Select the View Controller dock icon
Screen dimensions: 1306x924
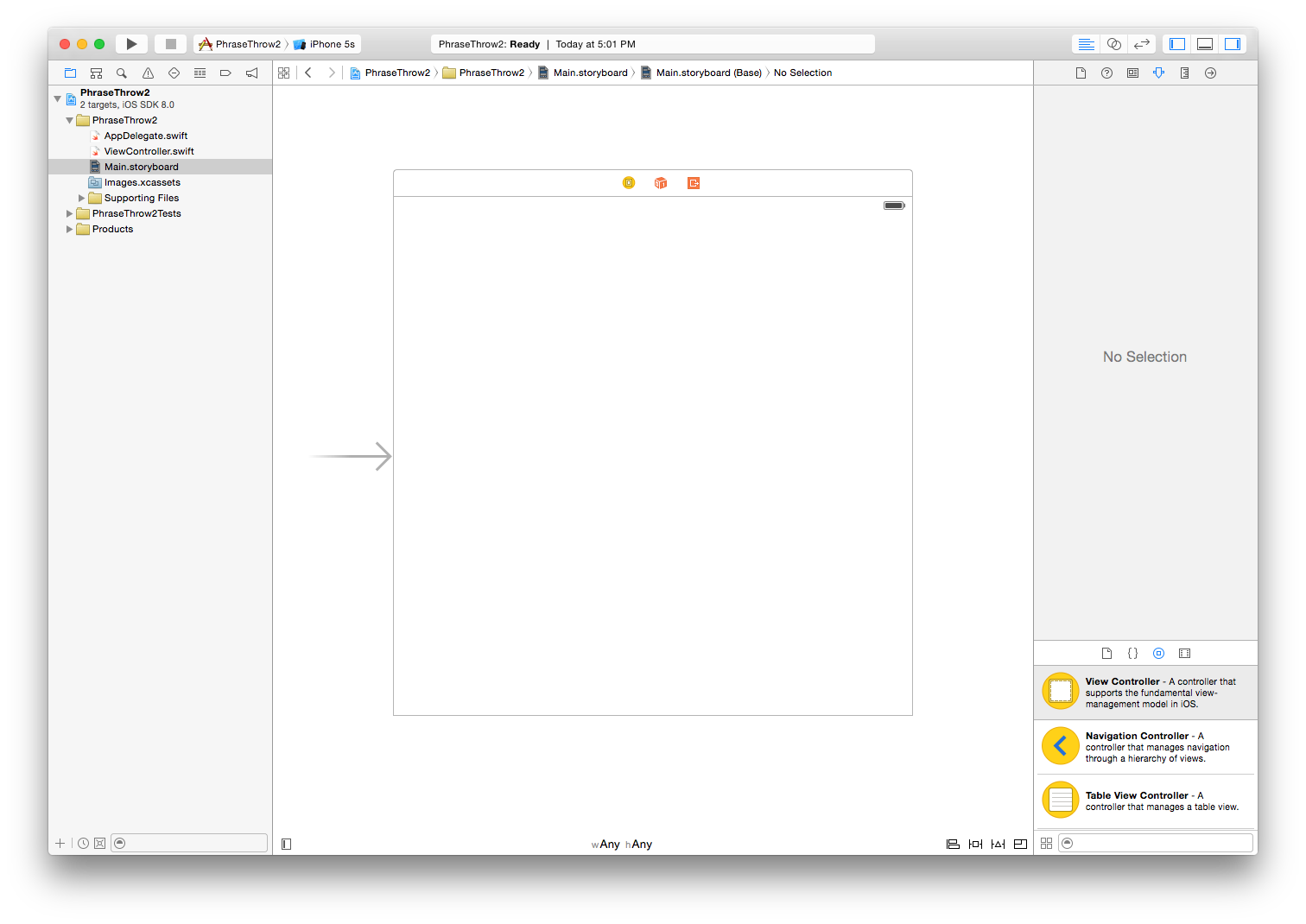629,183
